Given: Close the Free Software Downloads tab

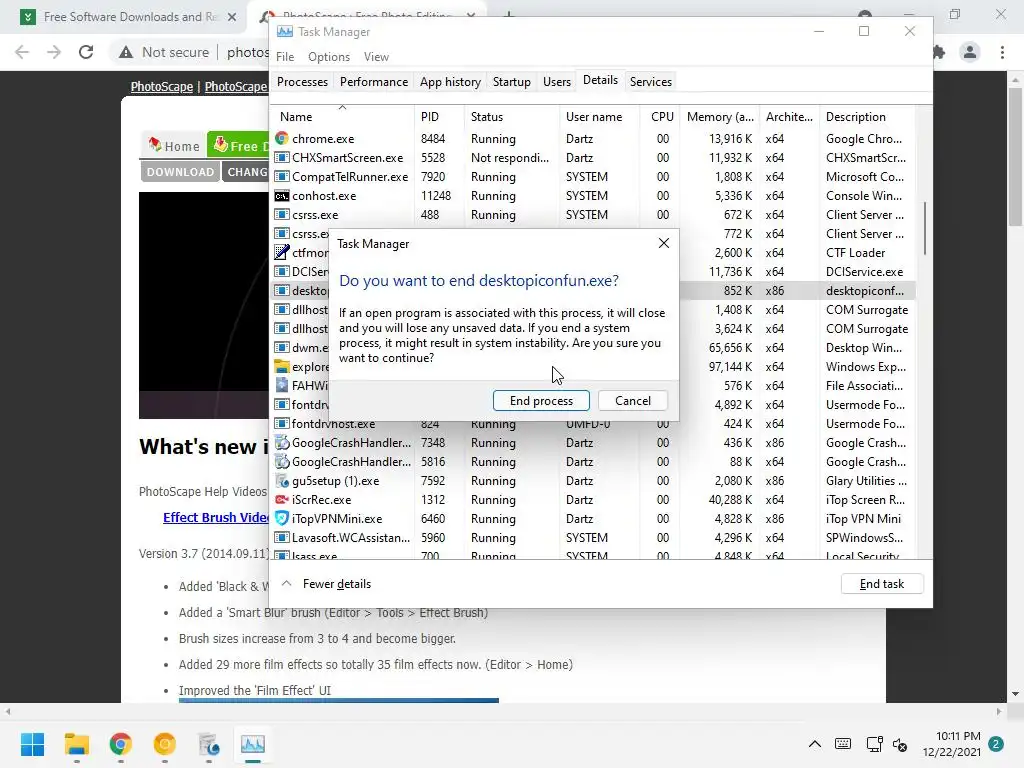Looking at the screenshot, I should [x=232, y=17].
